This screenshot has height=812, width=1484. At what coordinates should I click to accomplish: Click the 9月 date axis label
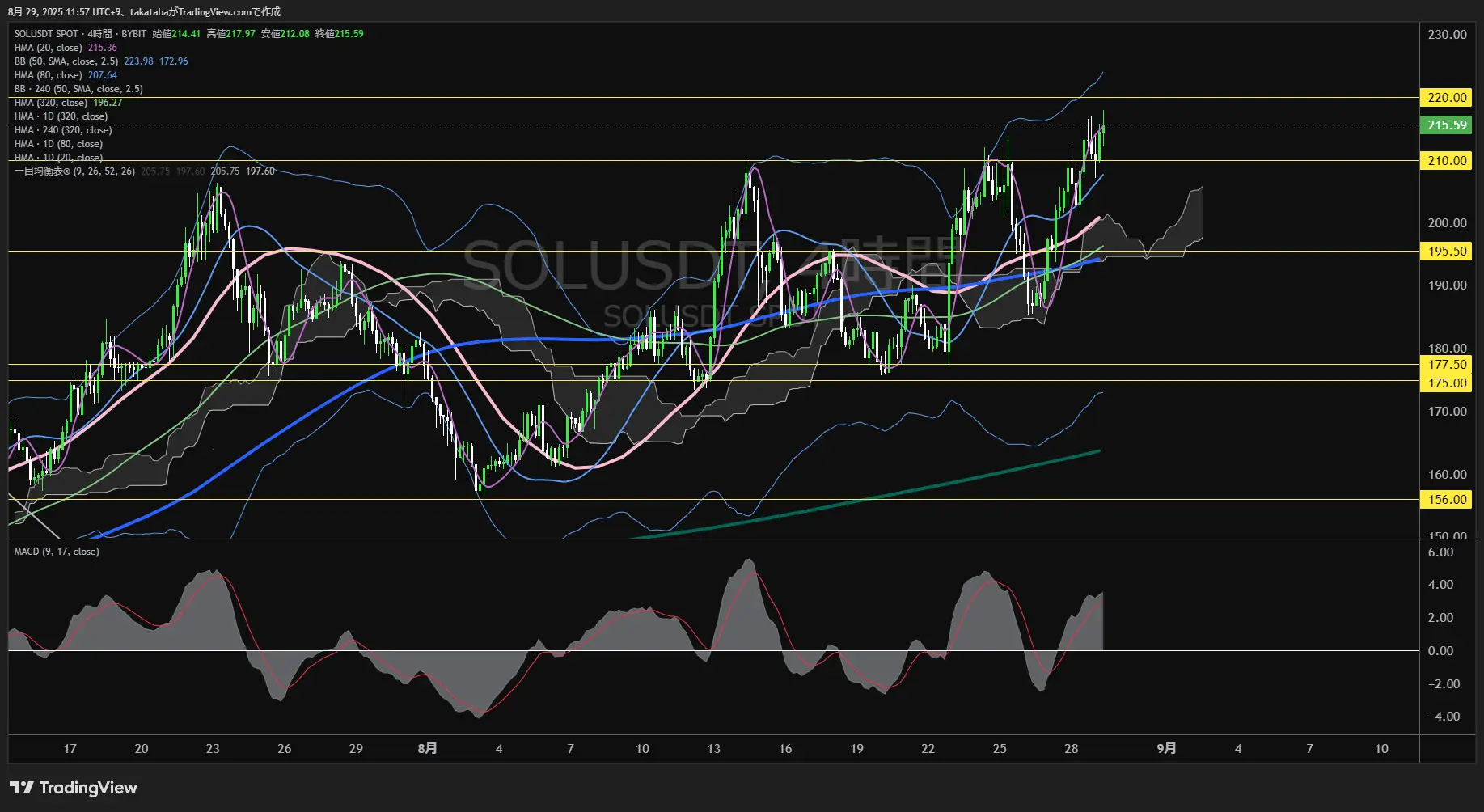point(1166,749)
